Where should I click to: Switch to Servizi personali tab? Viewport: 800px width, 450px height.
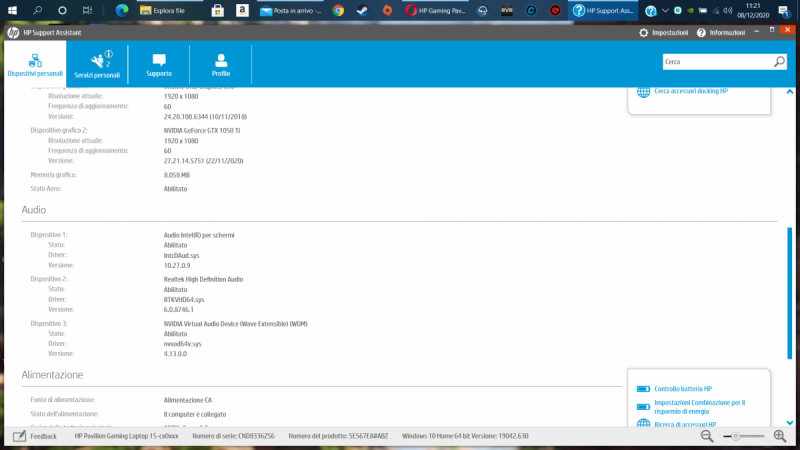97,65
